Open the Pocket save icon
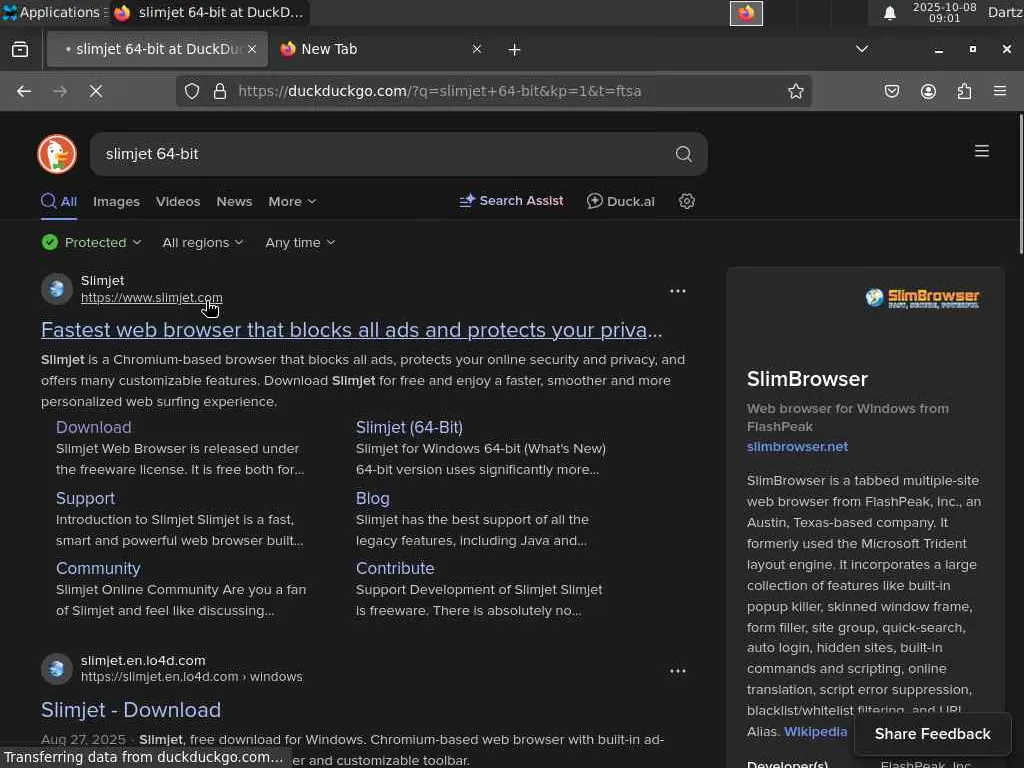 (x=892, y=91)
